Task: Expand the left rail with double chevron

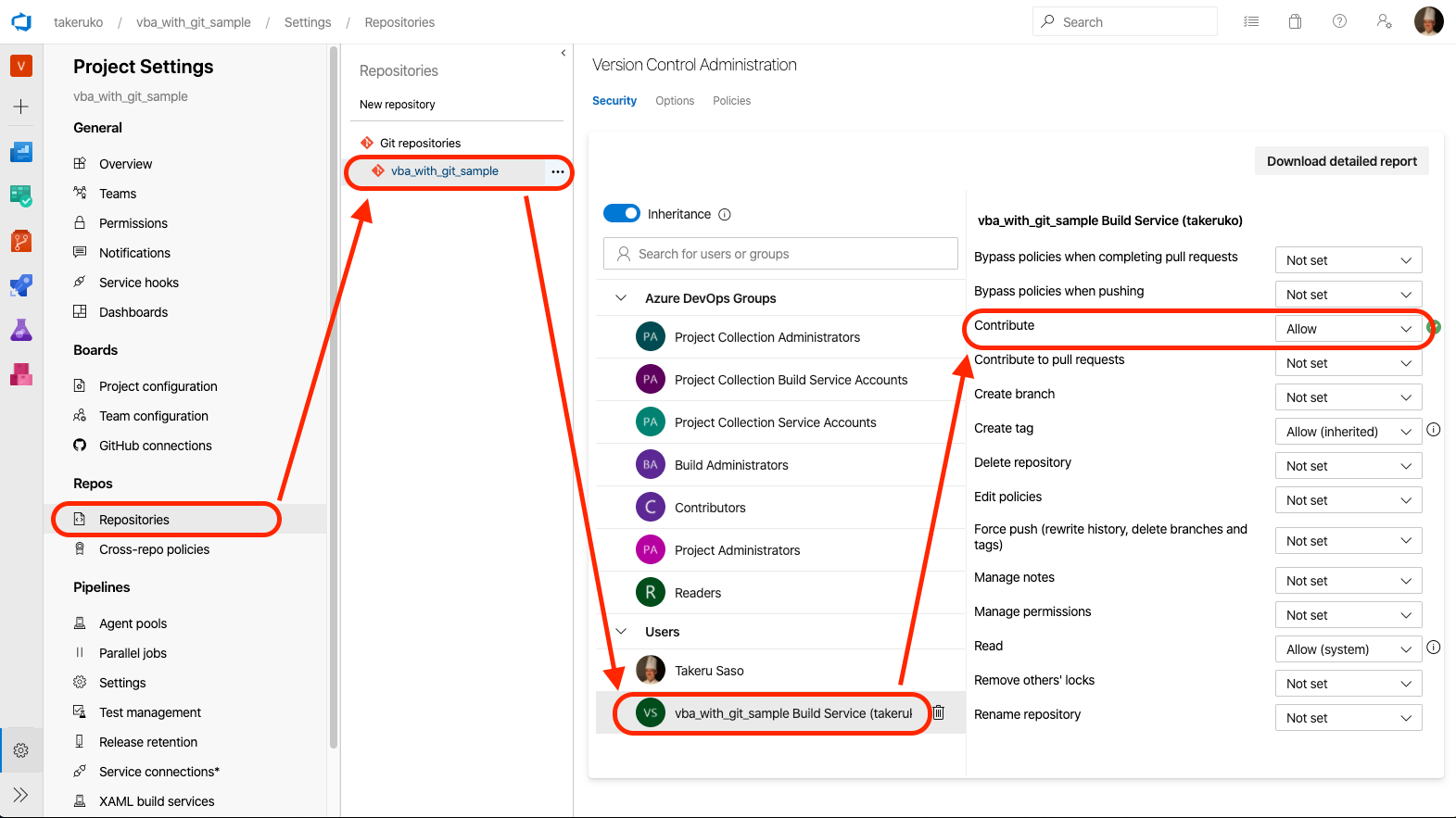Action: pos(21,795)
